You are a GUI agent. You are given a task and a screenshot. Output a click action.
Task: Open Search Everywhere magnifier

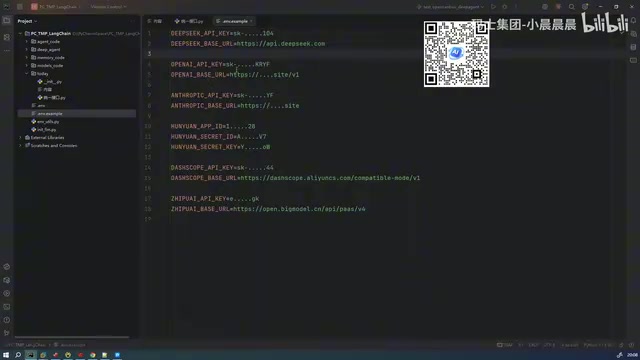[571, 7]
